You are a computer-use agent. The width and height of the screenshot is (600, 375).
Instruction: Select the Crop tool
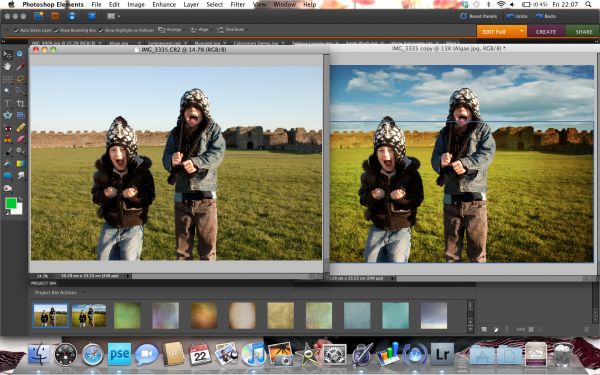[x=20, y=103]
